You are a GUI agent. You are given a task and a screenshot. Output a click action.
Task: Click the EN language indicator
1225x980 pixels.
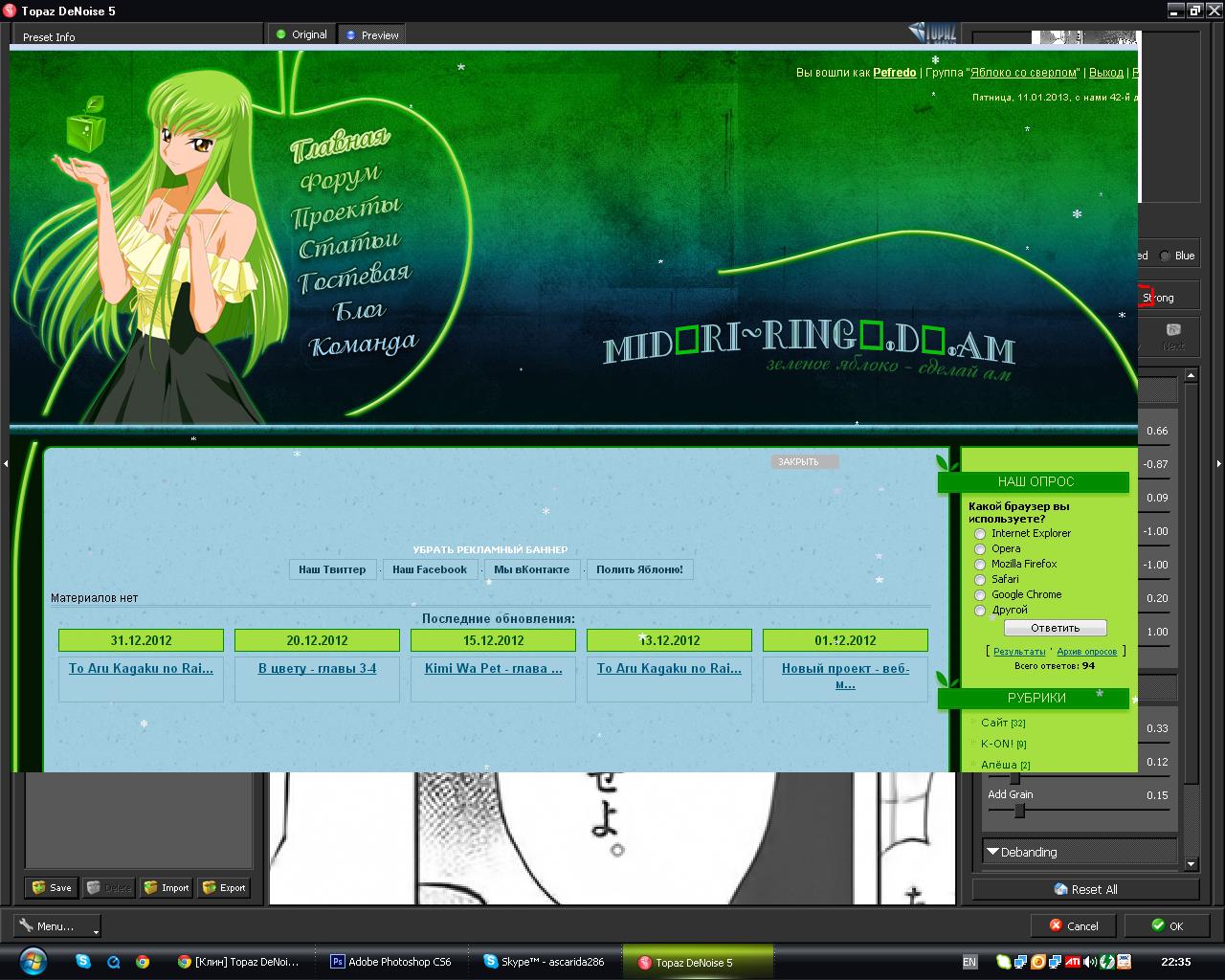(969, 962)
